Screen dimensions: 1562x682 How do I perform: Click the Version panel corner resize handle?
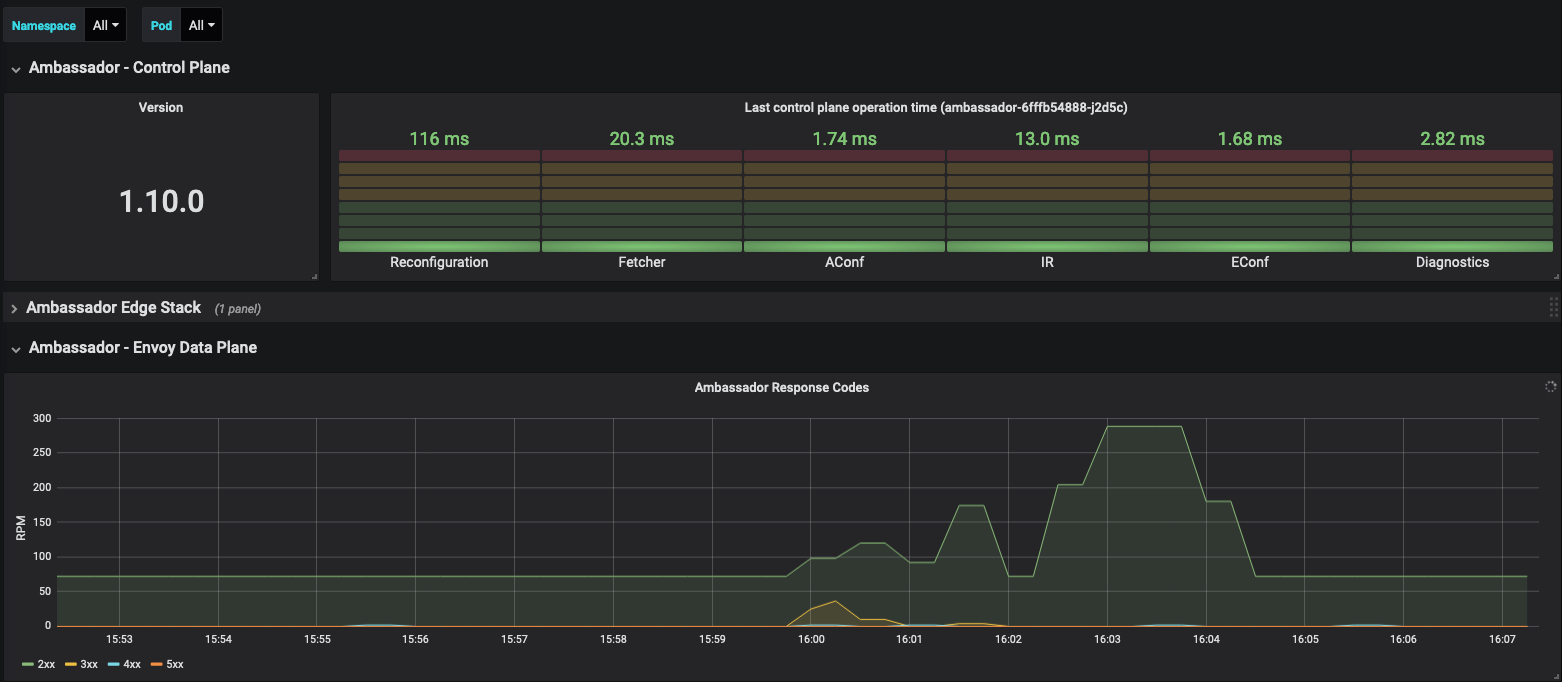tap(314, 276)
